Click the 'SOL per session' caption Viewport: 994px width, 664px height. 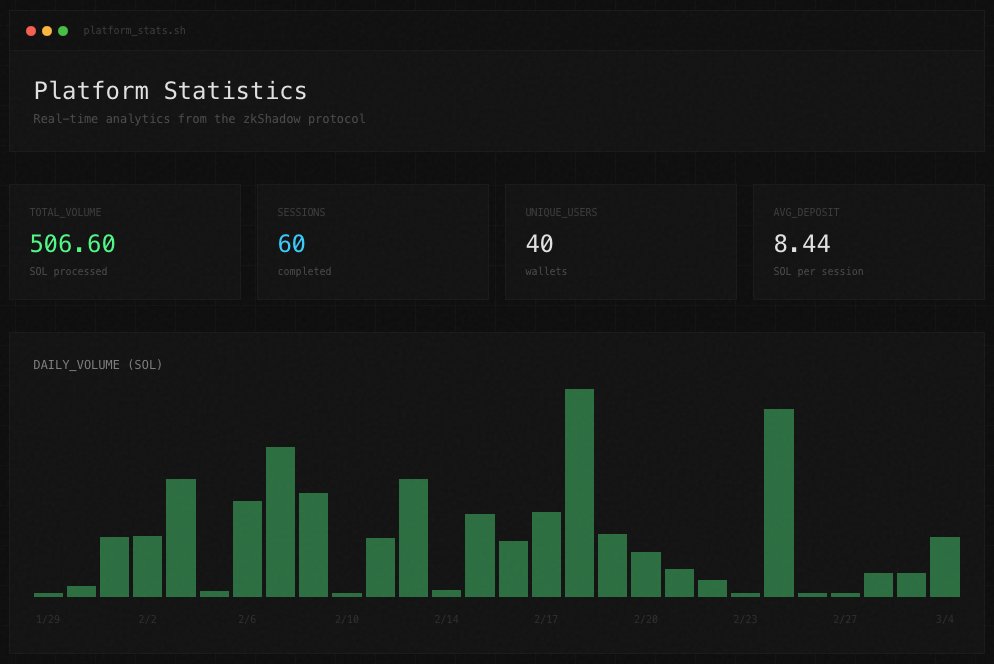point(818,271)
